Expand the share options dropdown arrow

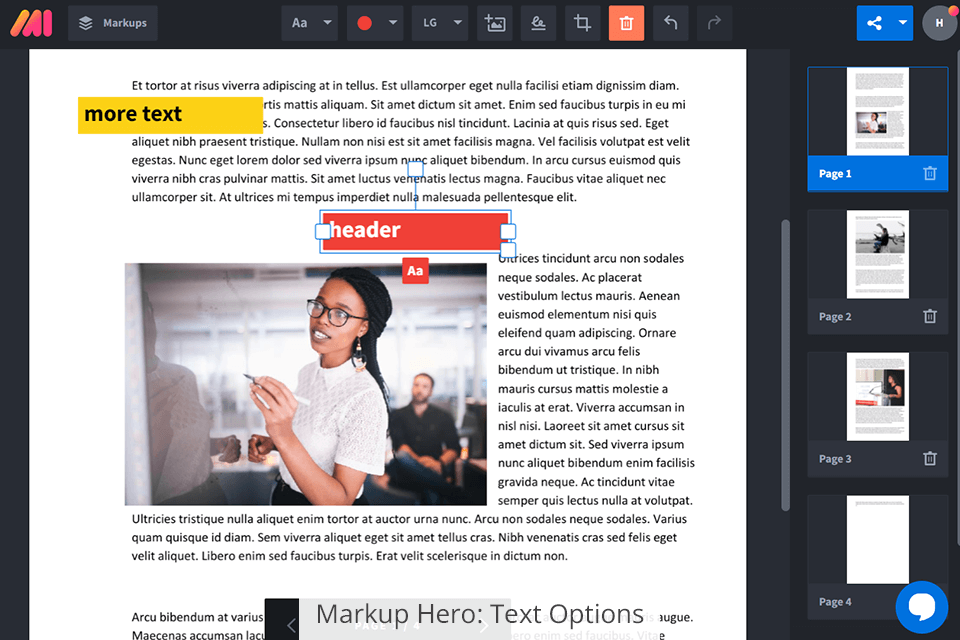click(902, 23)
